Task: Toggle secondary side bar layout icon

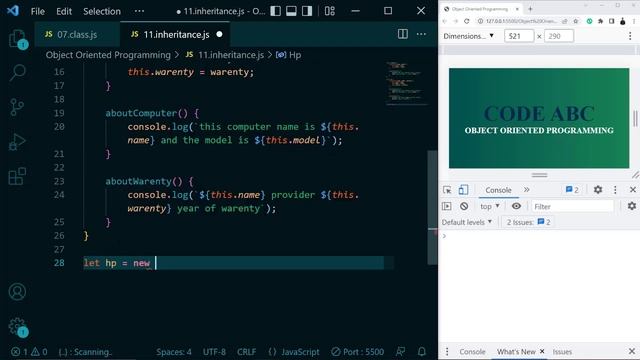Action: 307,11
